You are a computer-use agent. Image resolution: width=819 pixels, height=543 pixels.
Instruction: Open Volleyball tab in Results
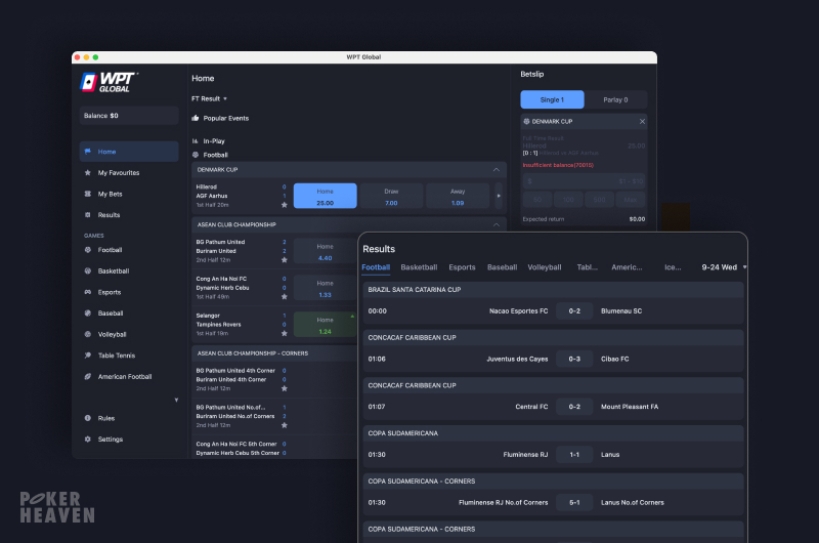544,267
